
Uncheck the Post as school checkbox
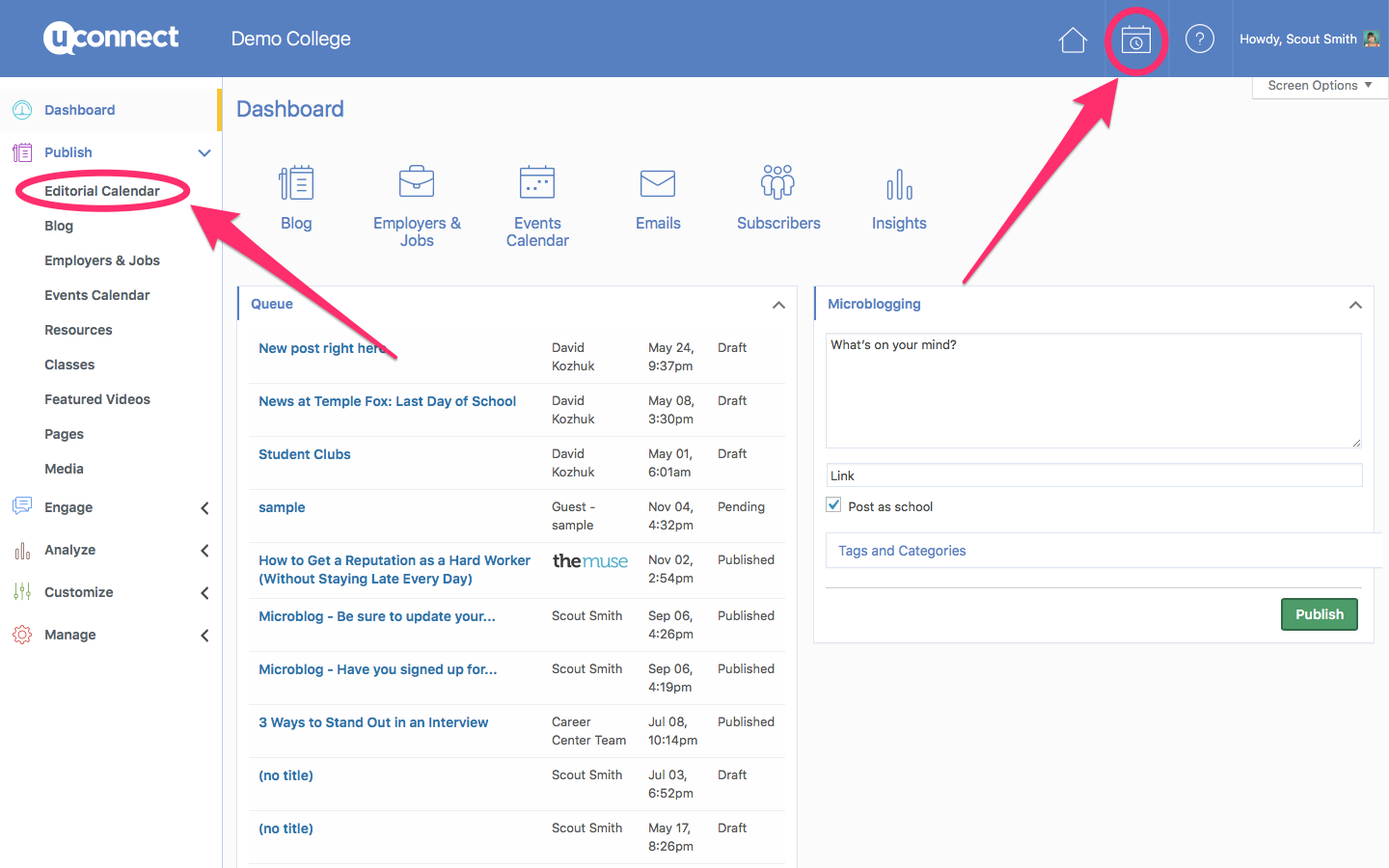(834, 505)
